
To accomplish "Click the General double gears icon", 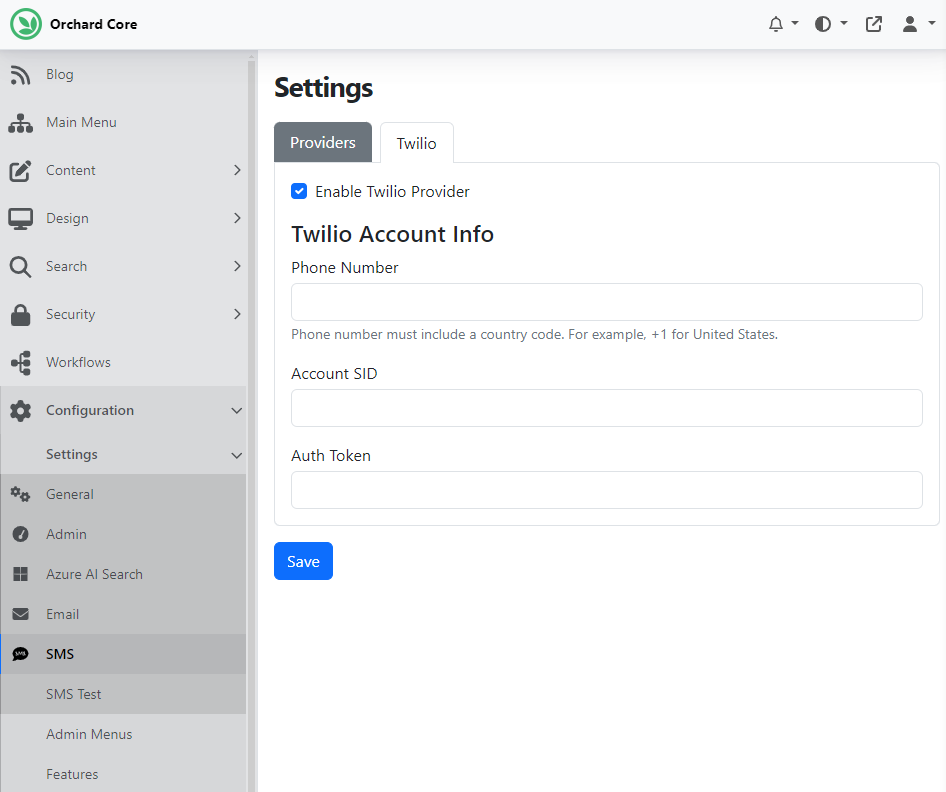I will pos(21,495).
